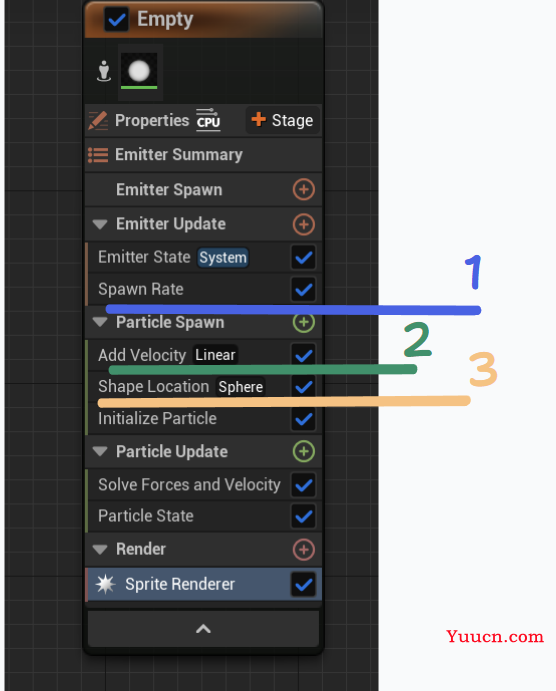Add module to Particle Update
556x691 pixels.
(x=304, y=452)
